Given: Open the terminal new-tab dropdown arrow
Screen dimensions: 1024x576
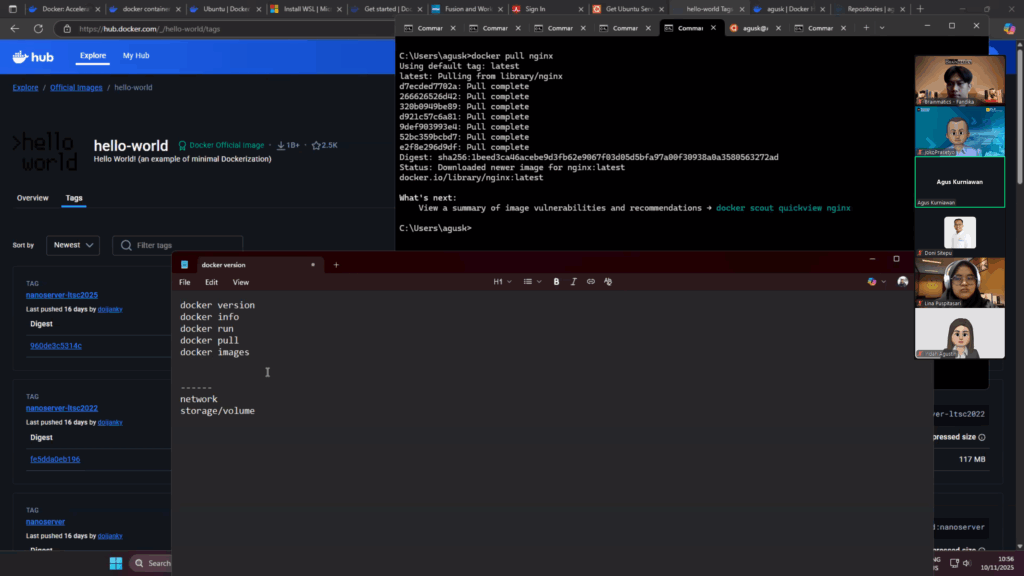Looking at the screenshot, I should coord(882,28).
